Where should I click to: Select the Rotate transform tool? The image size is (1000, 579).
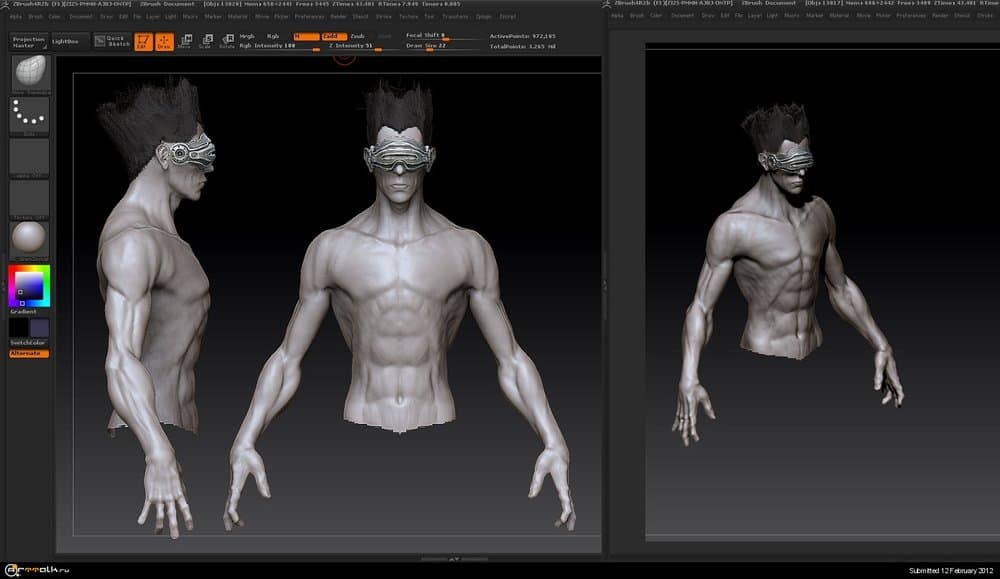(x=227, y=41)
